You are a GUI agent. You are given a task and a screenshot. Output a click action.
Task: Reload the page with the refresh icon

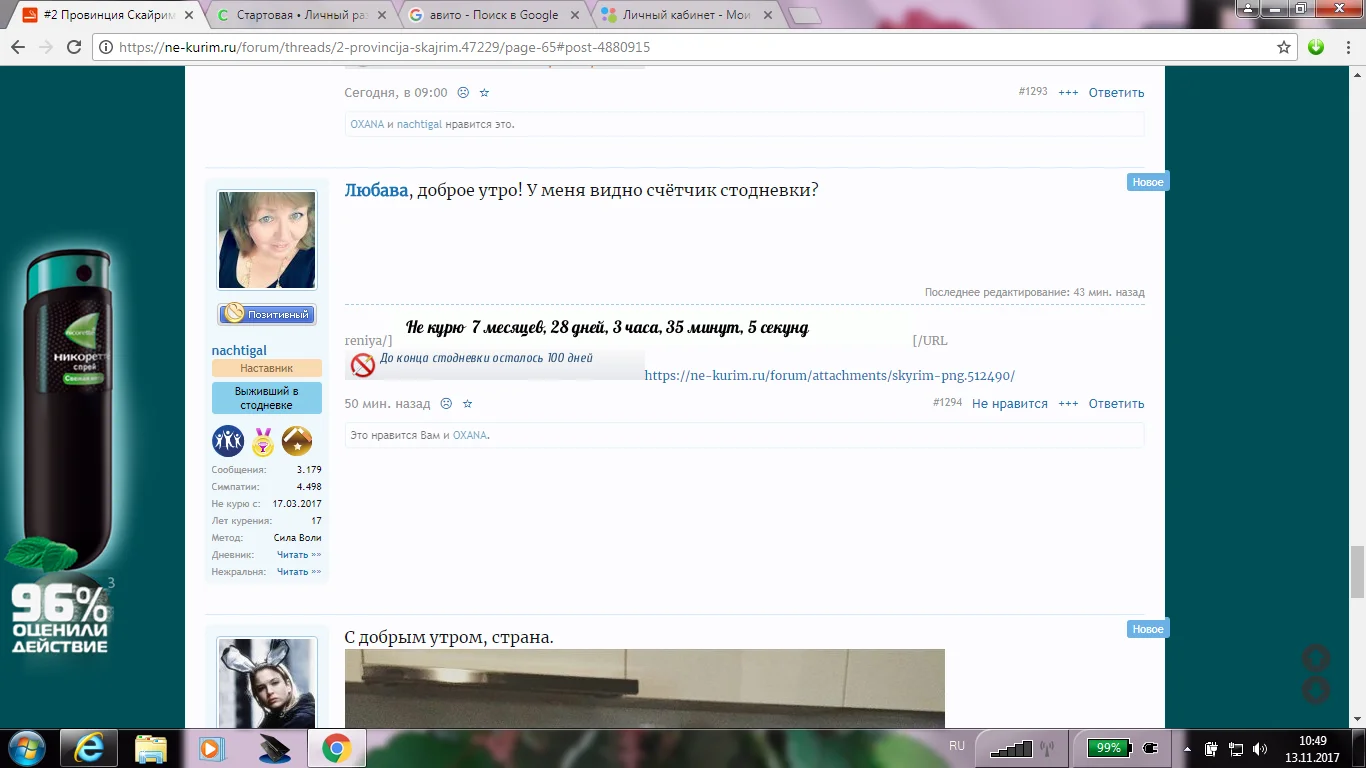tap(73, 47)
